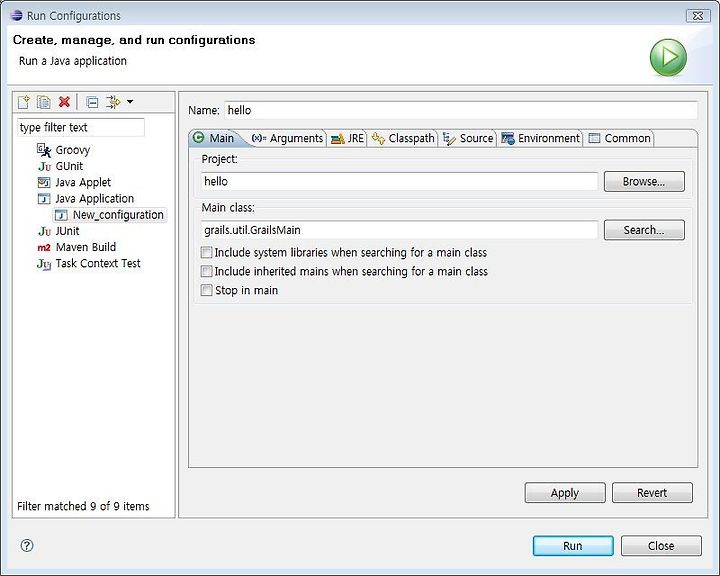Open the JRE tab
This screenshot has height=576, width=720.
(x=347, y=138)
